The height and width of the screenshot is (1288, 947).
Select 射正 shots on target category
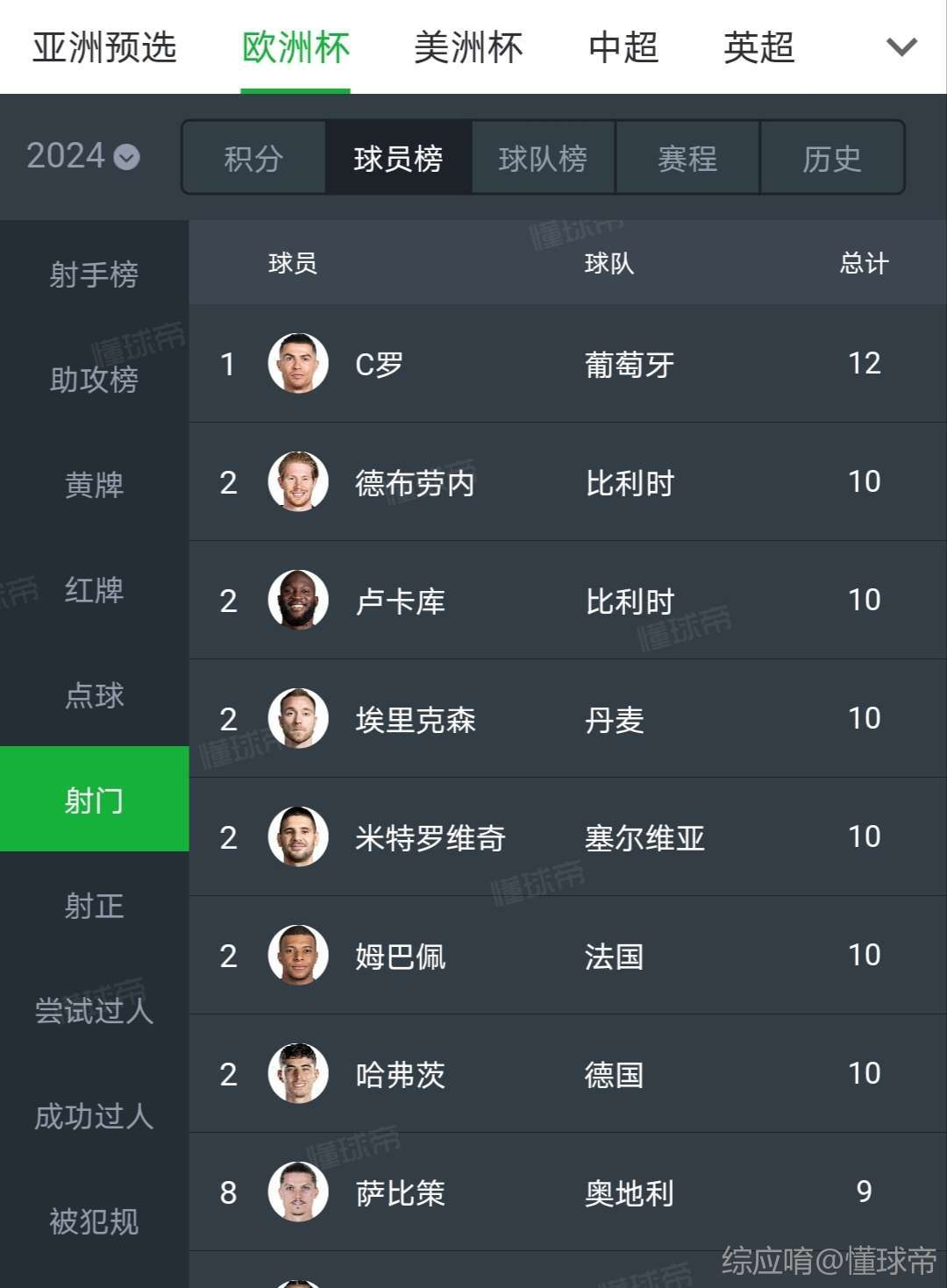click(94, 905)
